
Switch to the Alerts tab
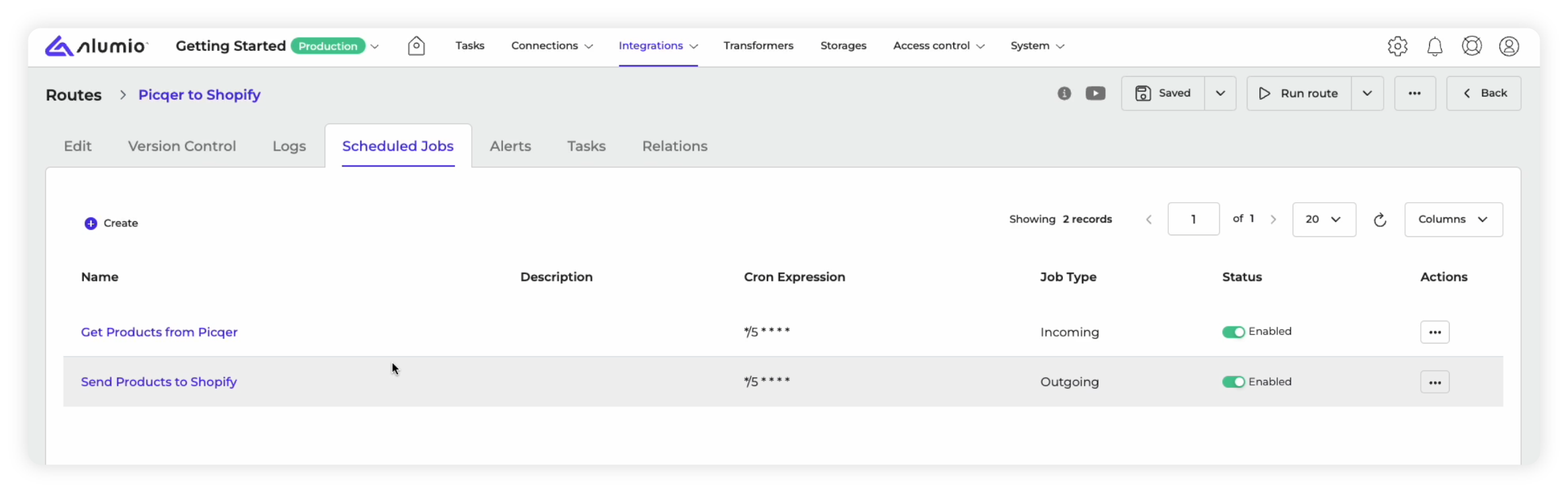point(510,146)
